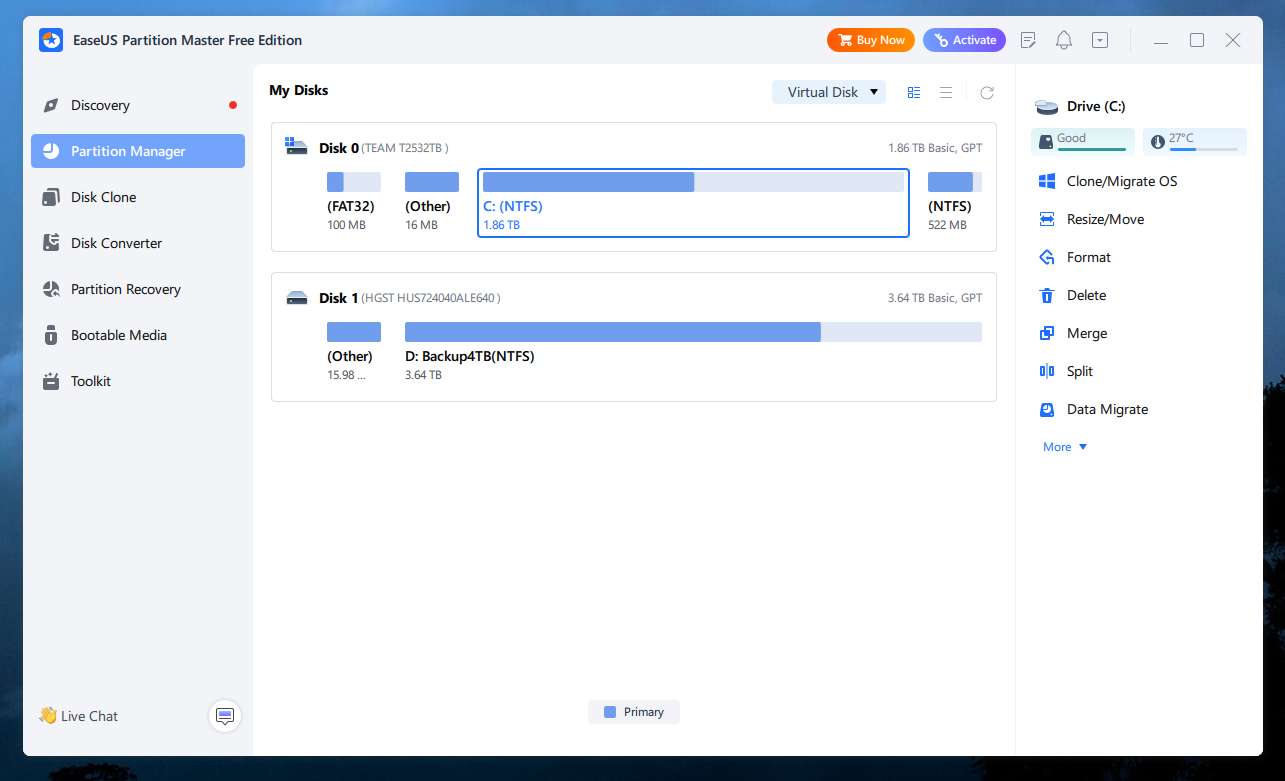
Task: Open the title bar dropdown menu icon
Action: (x=1100, y=40)
